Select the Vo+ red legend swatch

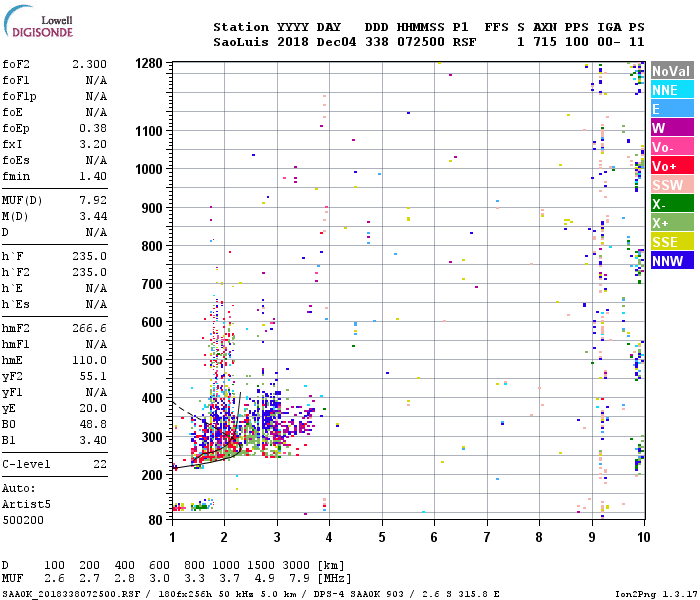(672, 166)
